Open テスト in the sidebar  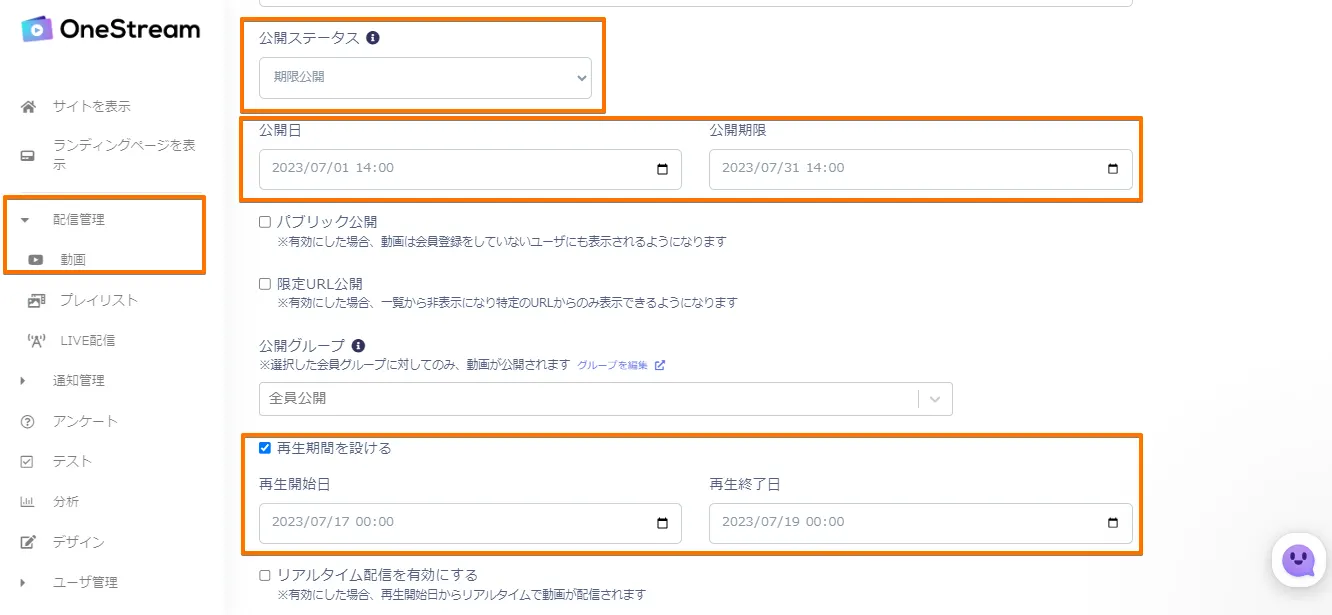click(72, 461)
